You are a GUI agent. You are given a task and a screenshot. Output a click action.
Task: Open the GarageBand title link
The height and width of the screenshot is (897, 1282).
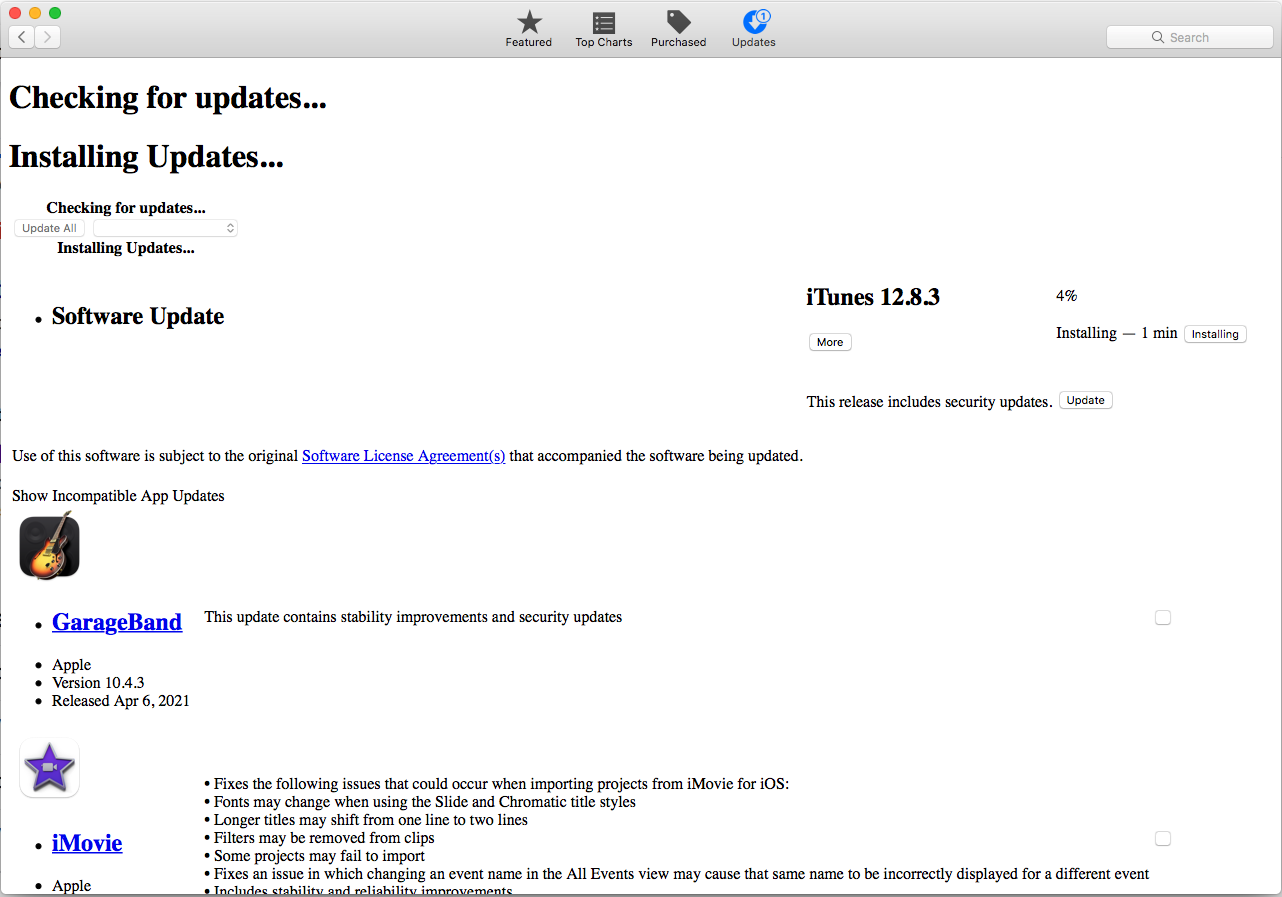117,622
